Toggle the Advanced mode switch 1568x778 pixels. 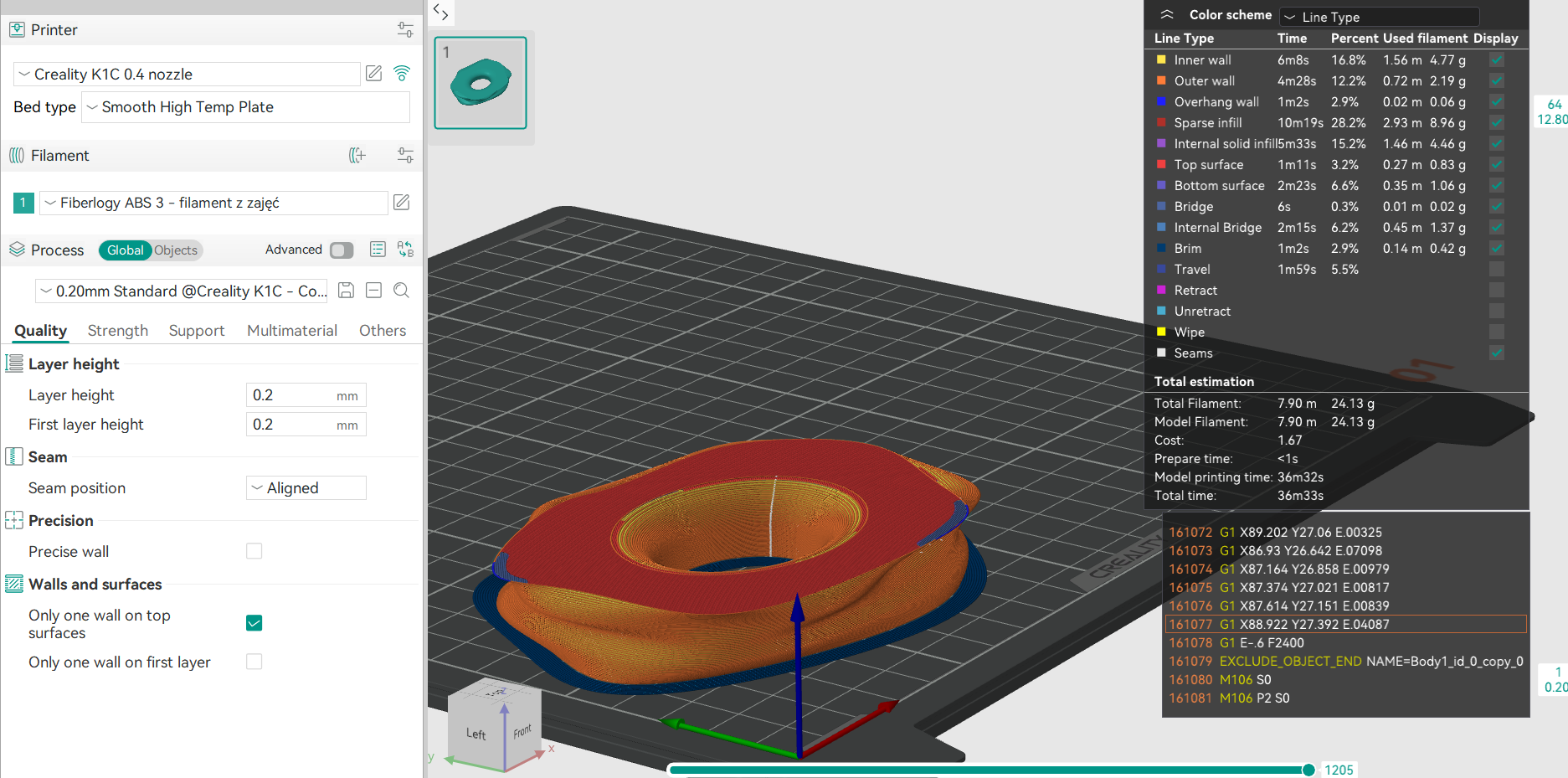(342, 250)
